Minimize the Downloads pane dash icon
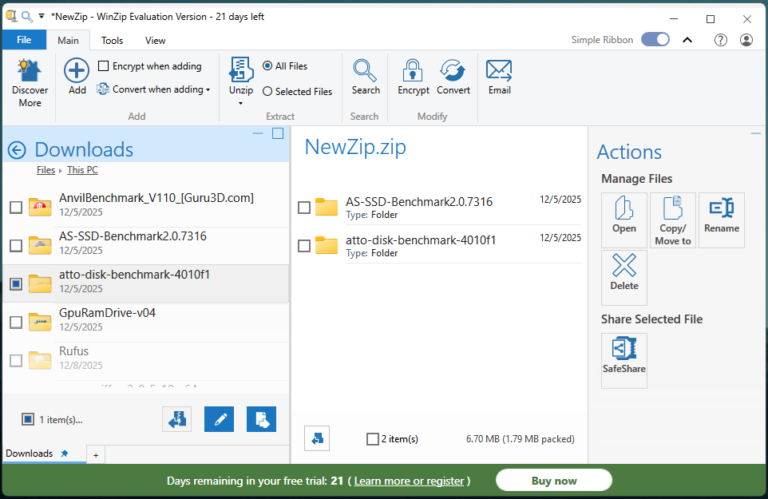Viewport: 768px width, 499px height. [258, 133]
